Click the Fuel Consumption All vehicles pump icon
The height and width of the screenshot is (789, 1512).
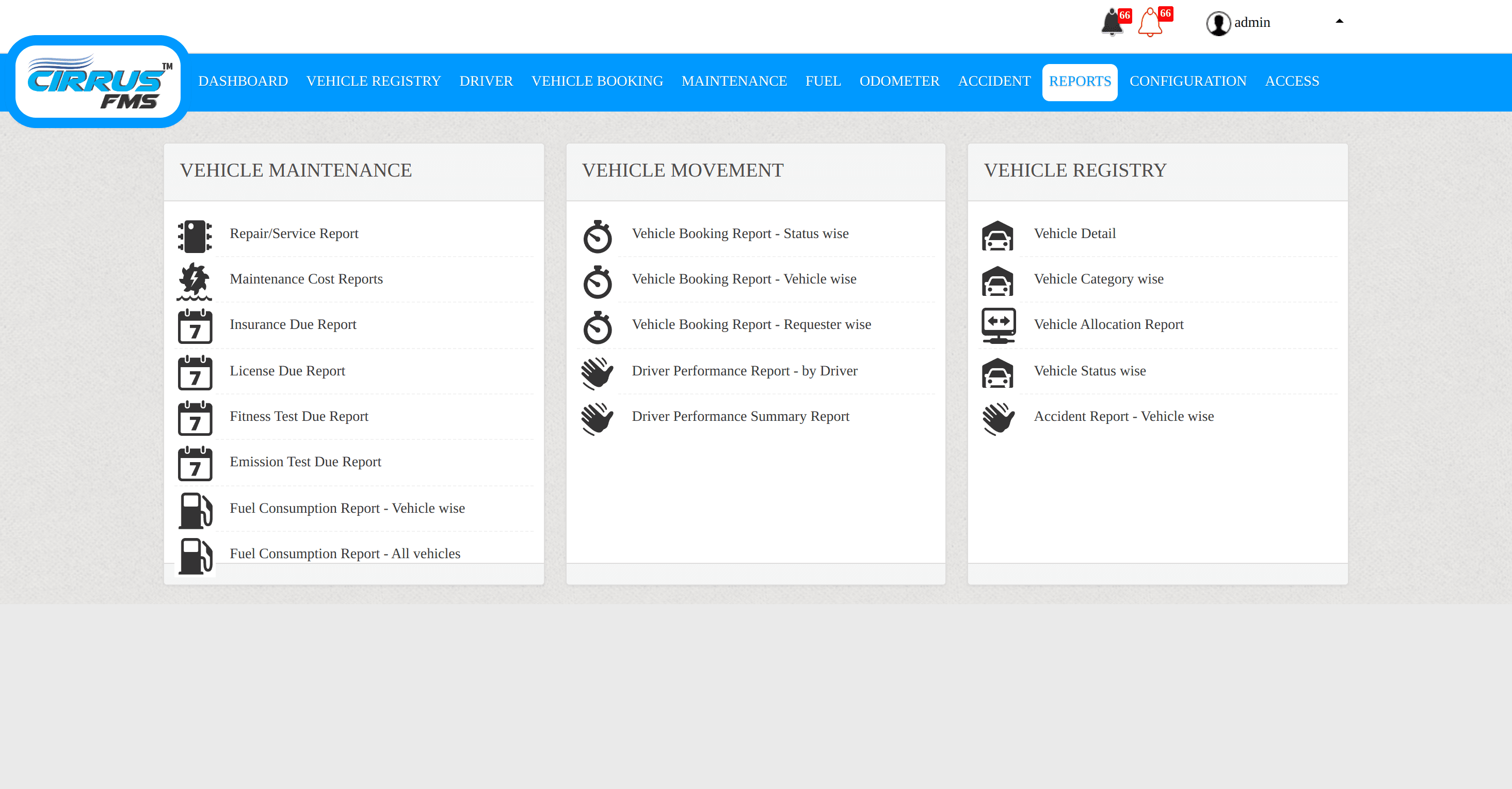[x=195, y=556]
